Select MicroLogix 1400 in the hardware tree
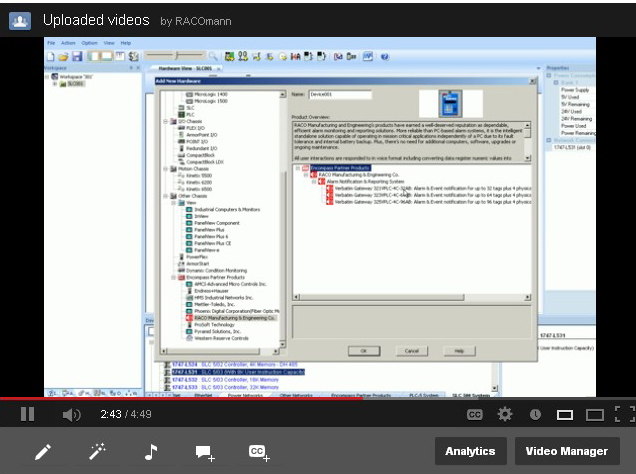636x474 pixels. click(x=211, y=94)
